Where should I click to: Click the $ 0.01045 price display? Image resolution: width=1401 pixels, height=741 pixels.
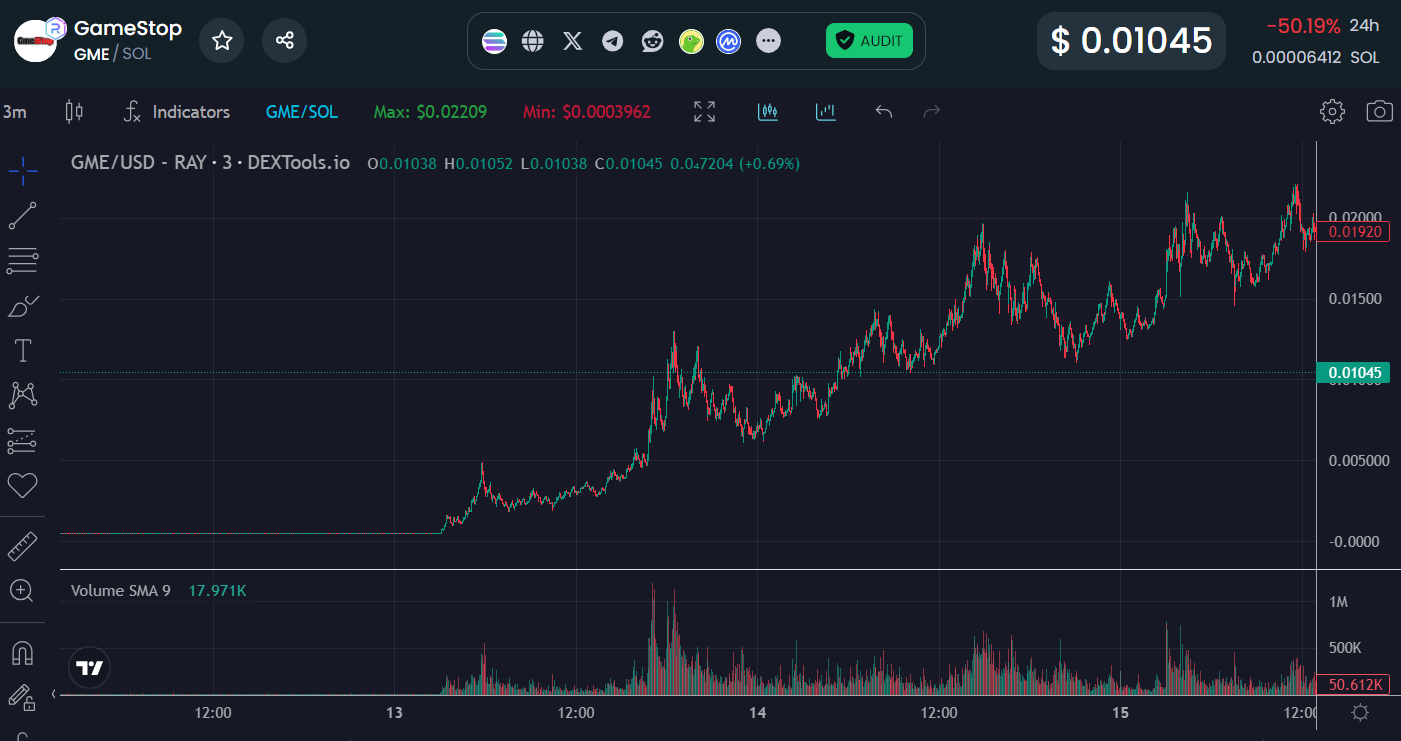coord(1131,41)
